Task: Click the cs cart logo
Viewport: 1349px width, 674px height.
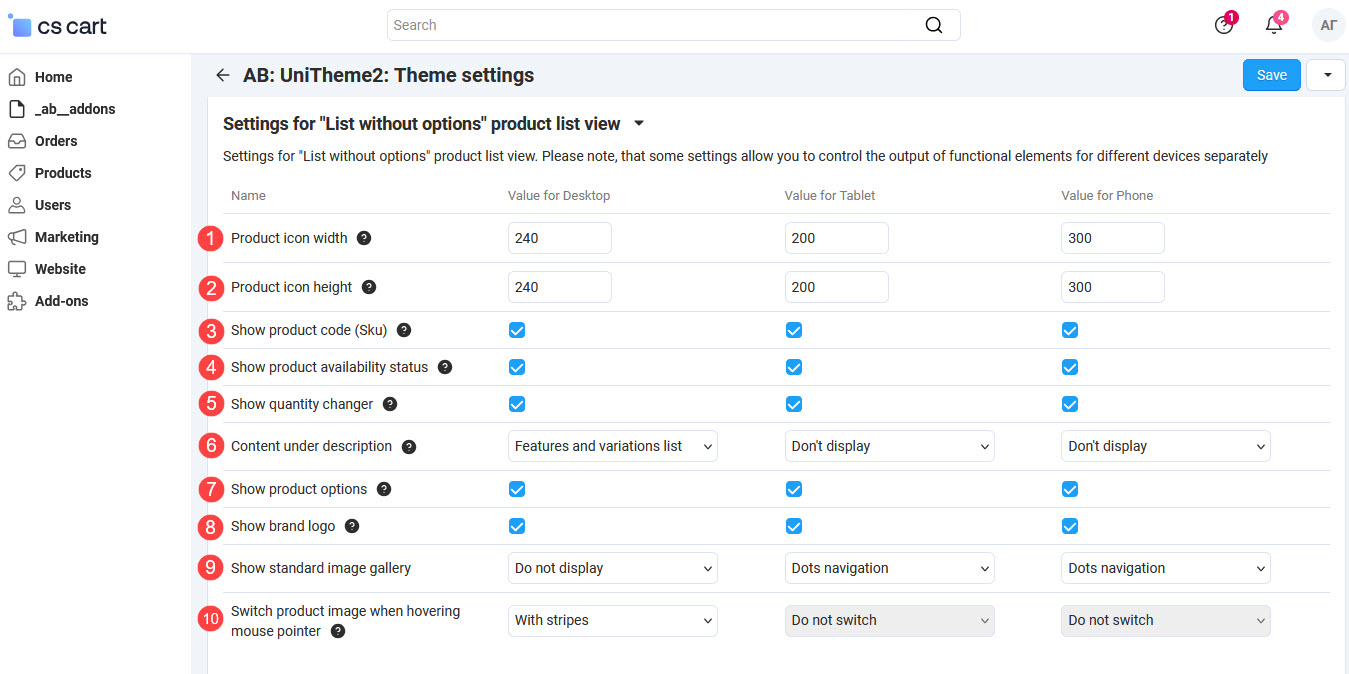Action: [58, 26]
